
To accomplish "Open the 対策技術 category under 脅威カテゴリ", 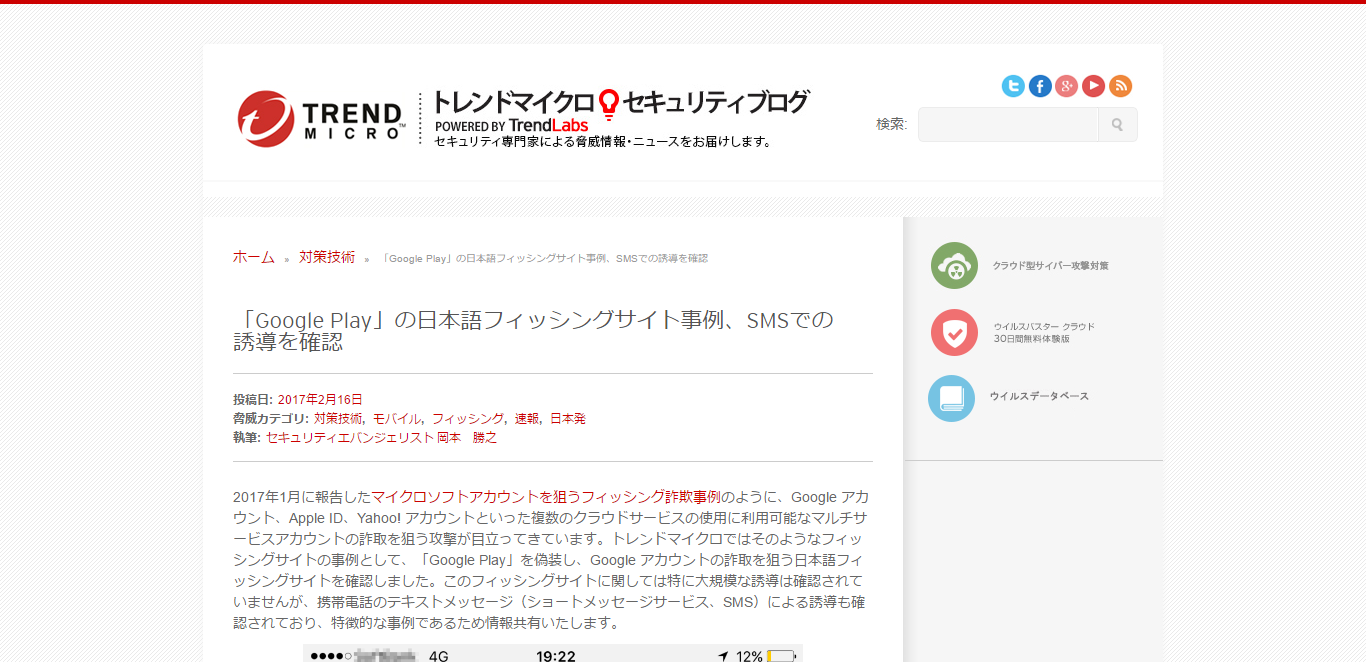I will [338, 418].
